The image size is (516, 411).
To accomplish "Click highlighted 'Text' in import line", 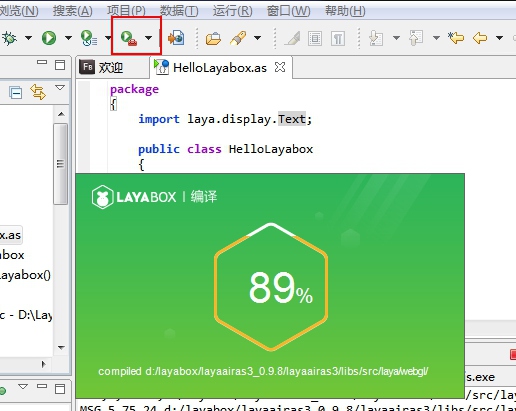I will click(292, 119).
